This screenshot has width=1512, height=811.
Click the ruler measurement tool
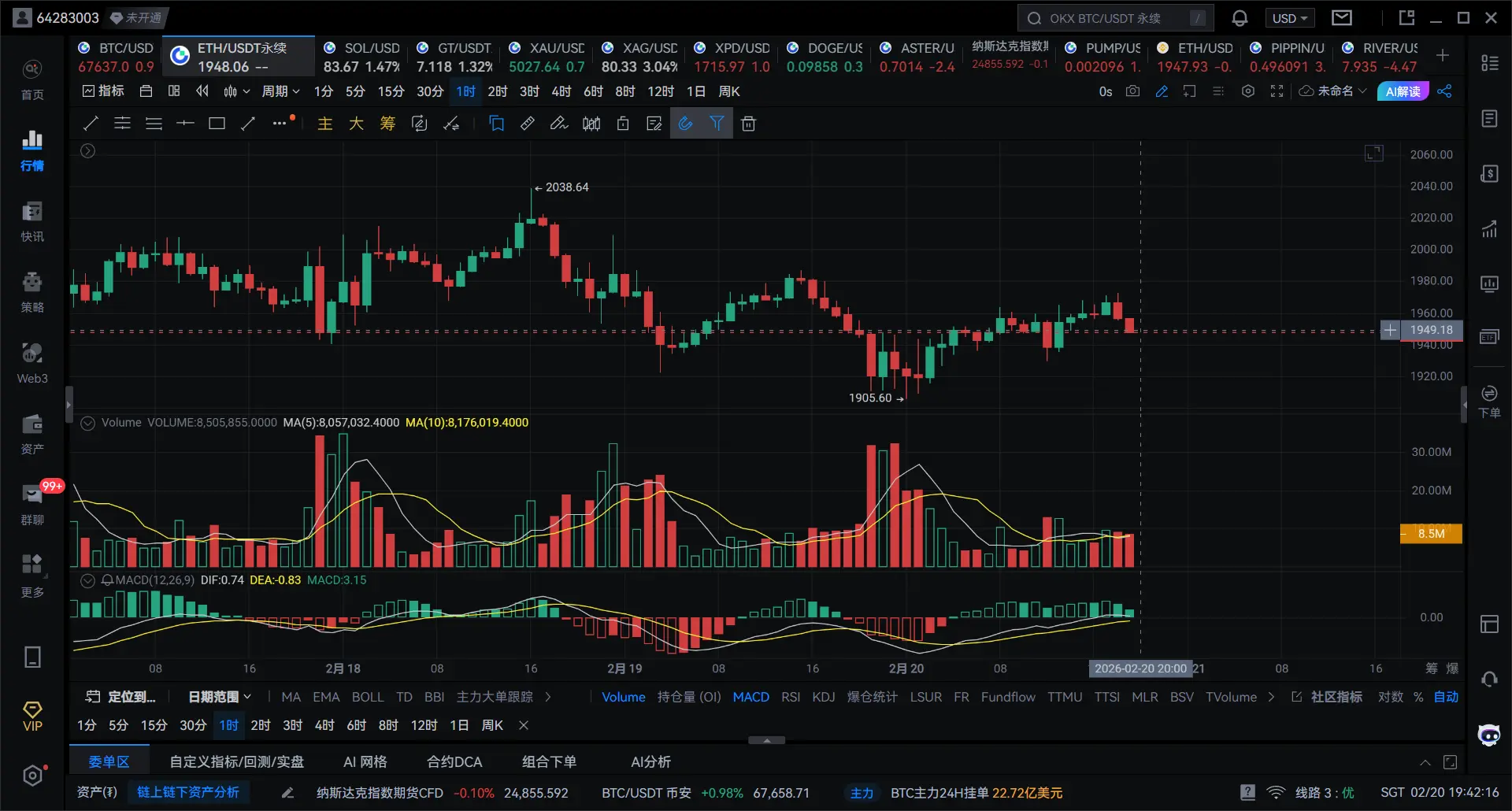(x=528, y=124)
